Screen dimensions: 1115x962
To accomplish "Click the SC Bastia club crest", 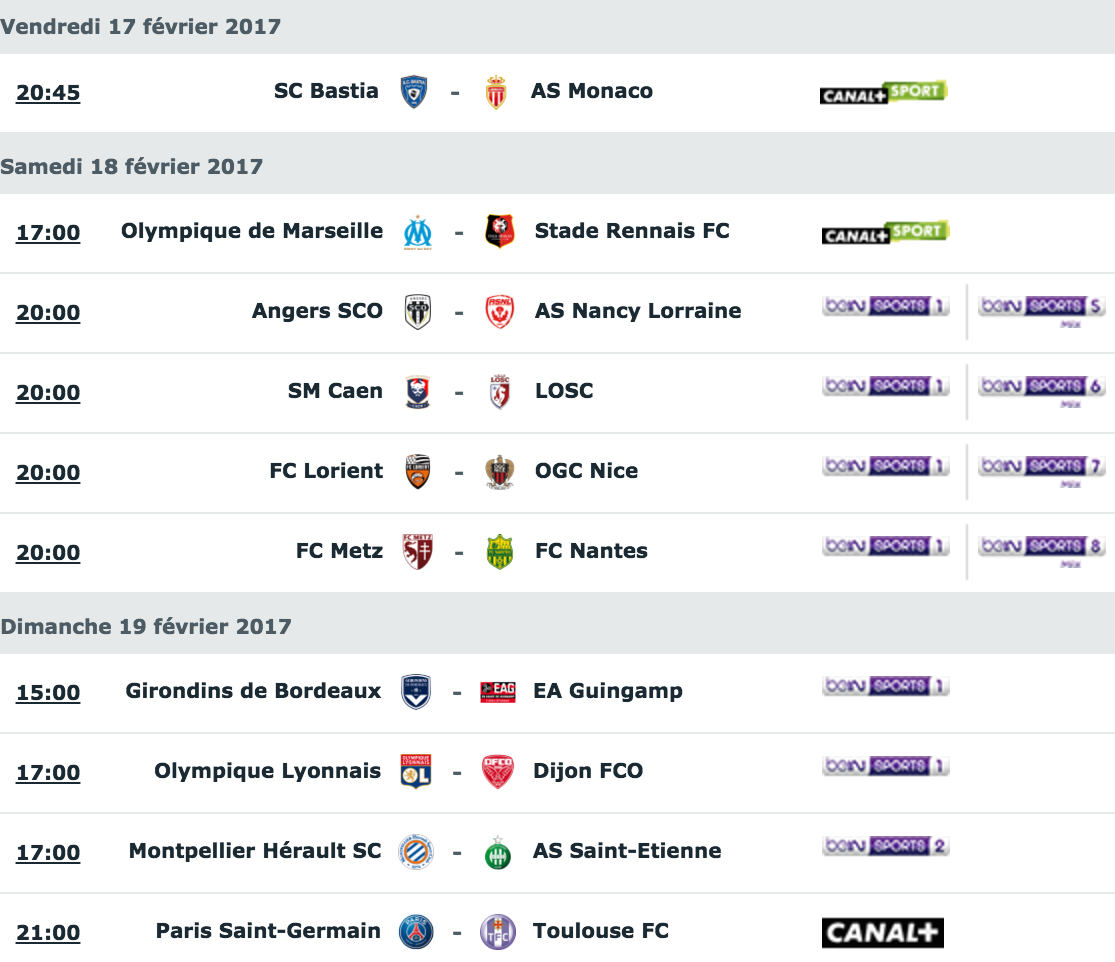I will coord(414,92).
